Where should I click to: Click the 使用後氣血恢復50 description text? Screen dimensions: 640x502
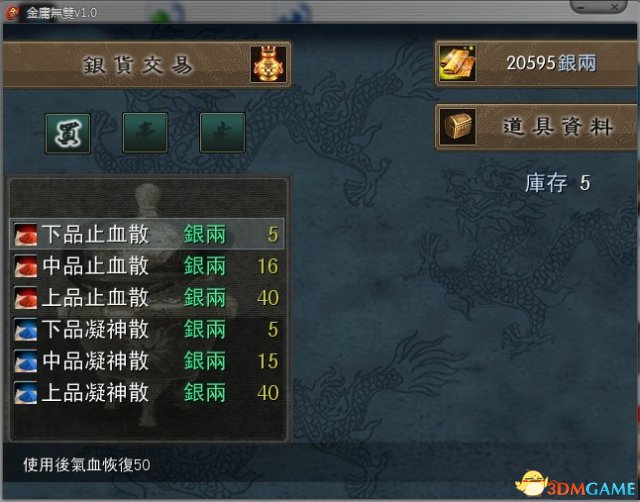87,465
